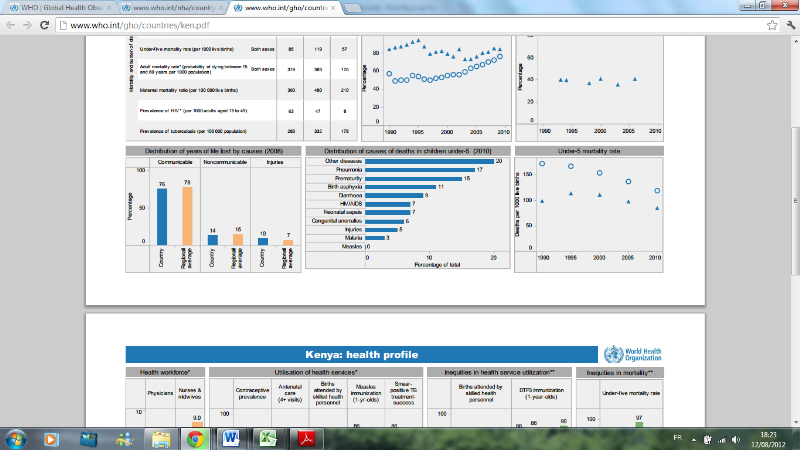Screen dimensions: 800x450
Task: Close the www.who.int/nha/country tab
Action: [221, 8]
